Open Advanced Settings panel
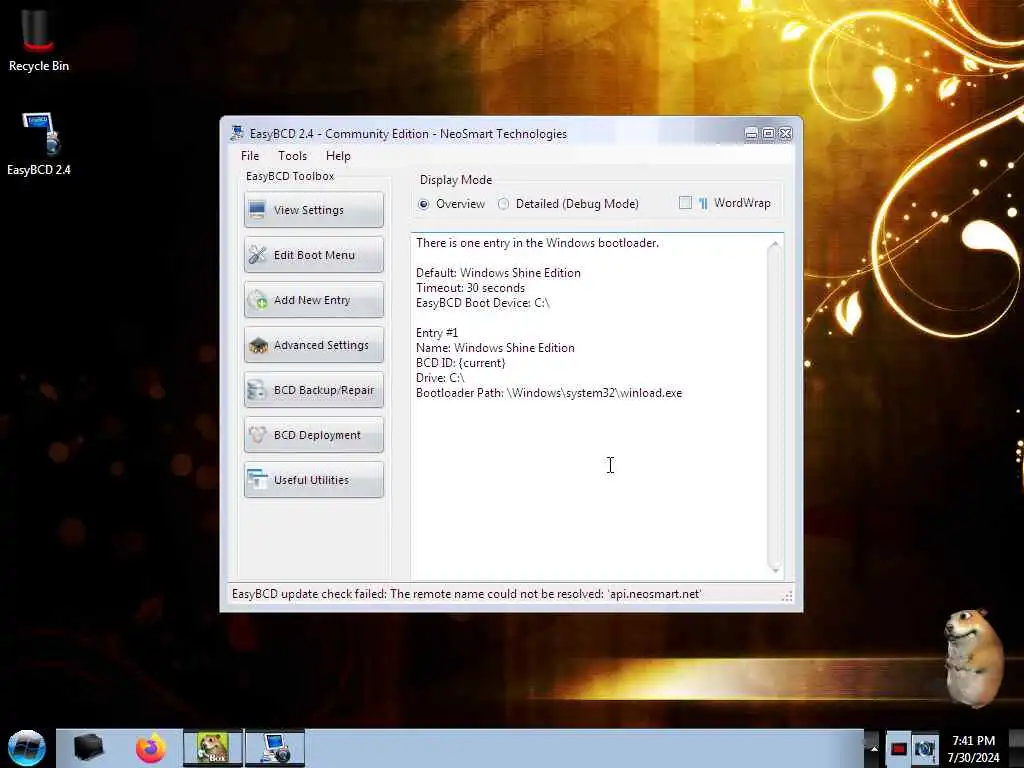 (313, 345)
